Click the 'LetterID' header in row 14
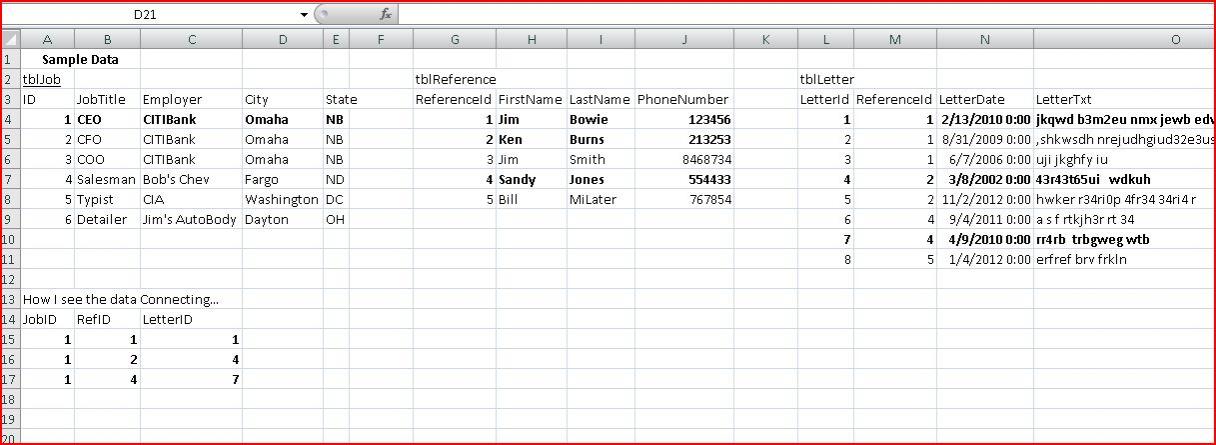This screenshot has height=445, width=1216. coord(191,320)
